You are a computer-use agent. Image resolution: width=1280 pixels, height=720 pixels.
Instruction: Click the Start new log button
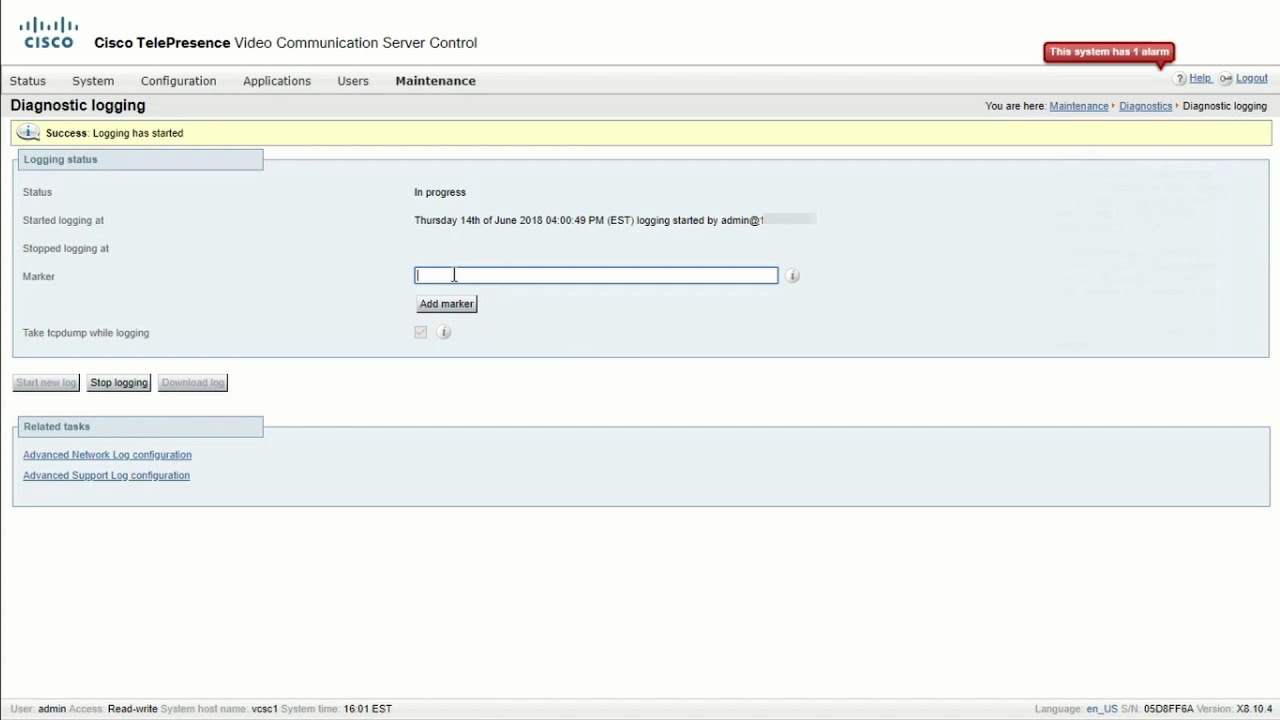46,383
